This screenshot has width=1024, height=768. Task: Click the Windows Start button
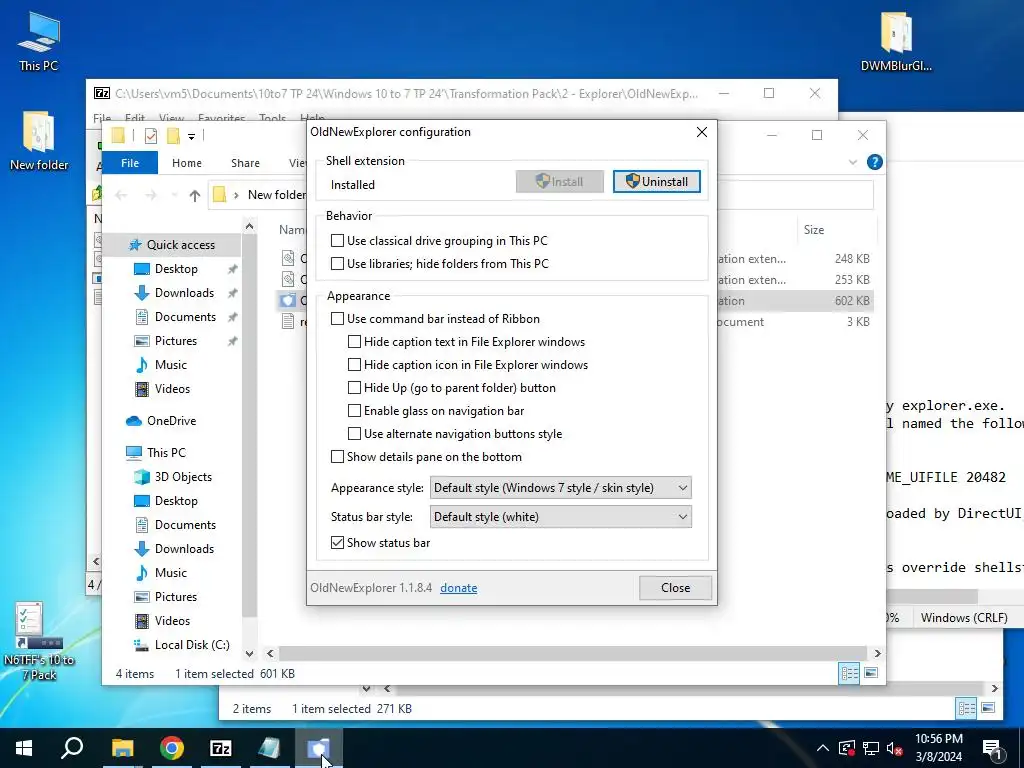(24, 748)
